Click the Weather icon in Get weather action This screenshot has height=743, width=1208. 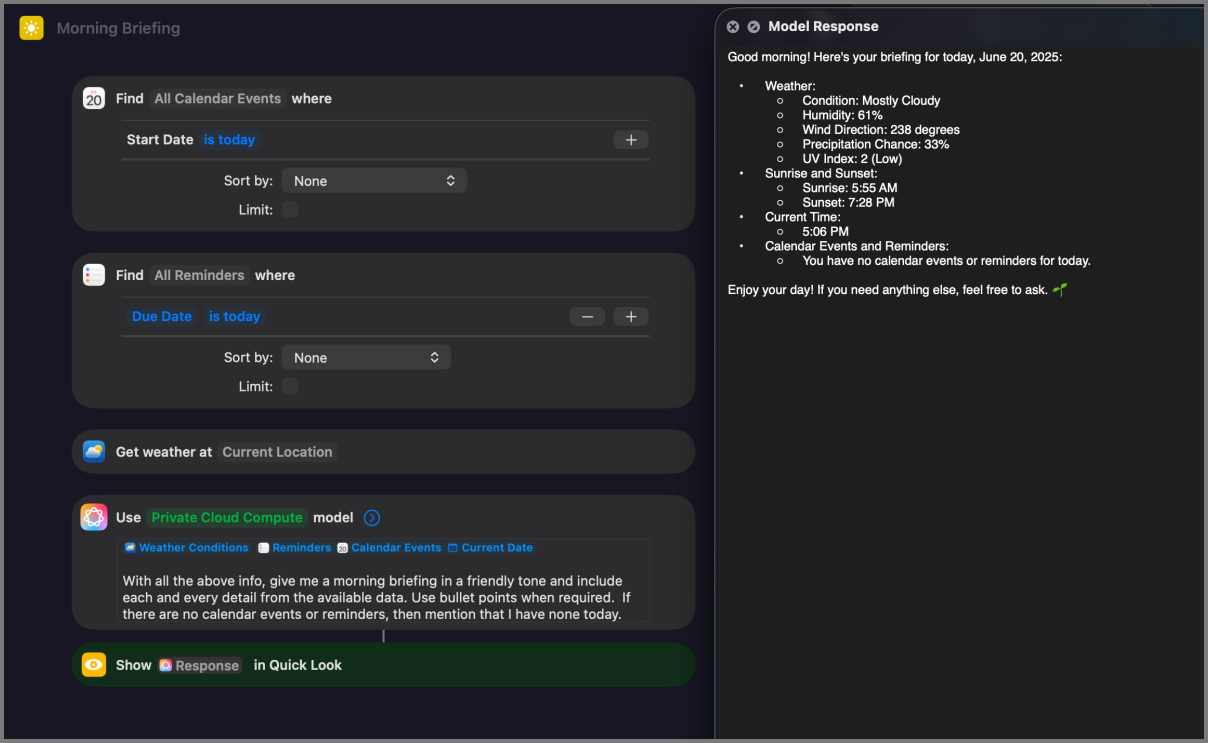coord(94,452)
